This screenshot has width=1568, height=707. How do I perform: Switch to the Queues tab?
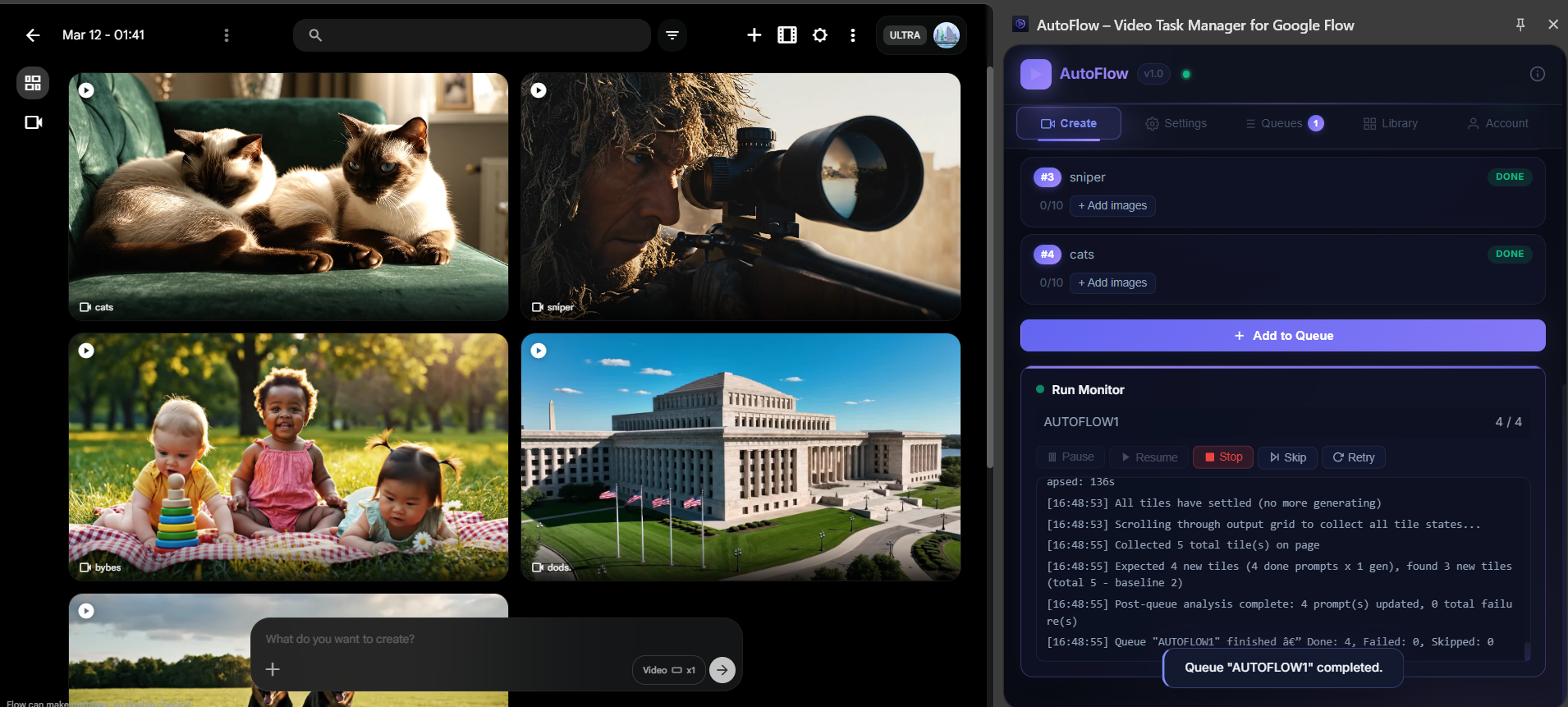coord(1283,123)
